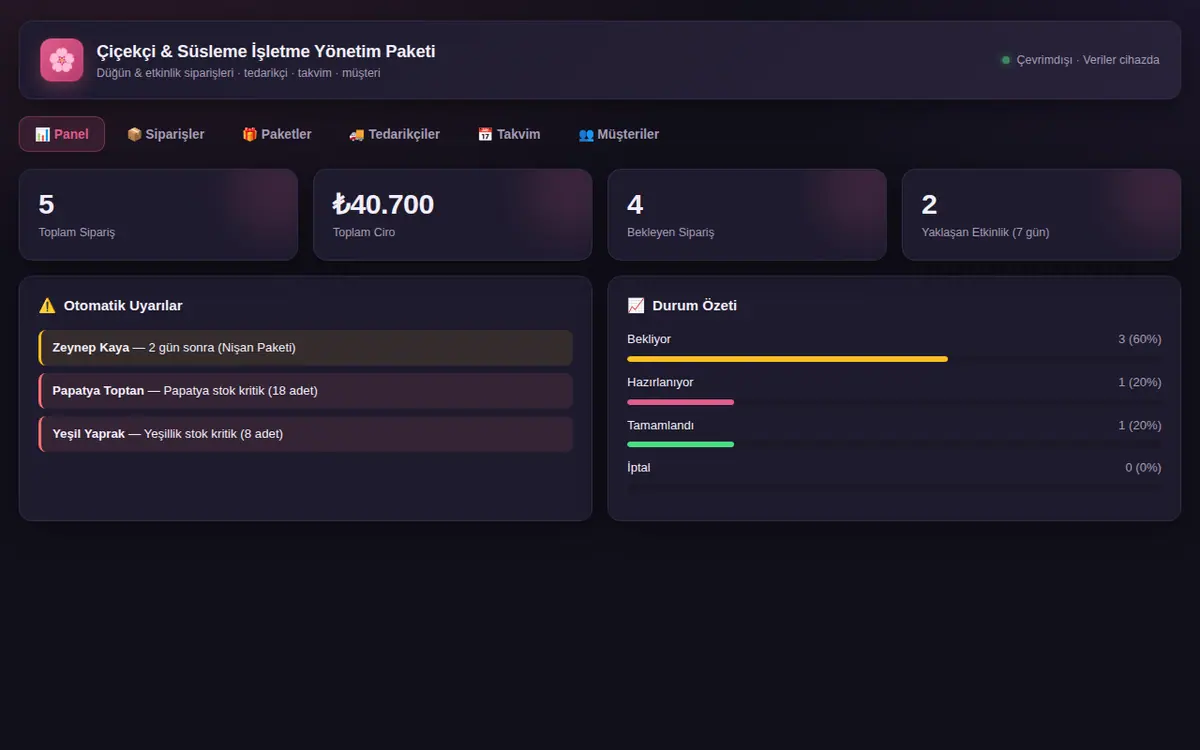Go to the Tedarikçiler tab
The width and height of the screenshot is (1200, 750).
pos(394,134)
